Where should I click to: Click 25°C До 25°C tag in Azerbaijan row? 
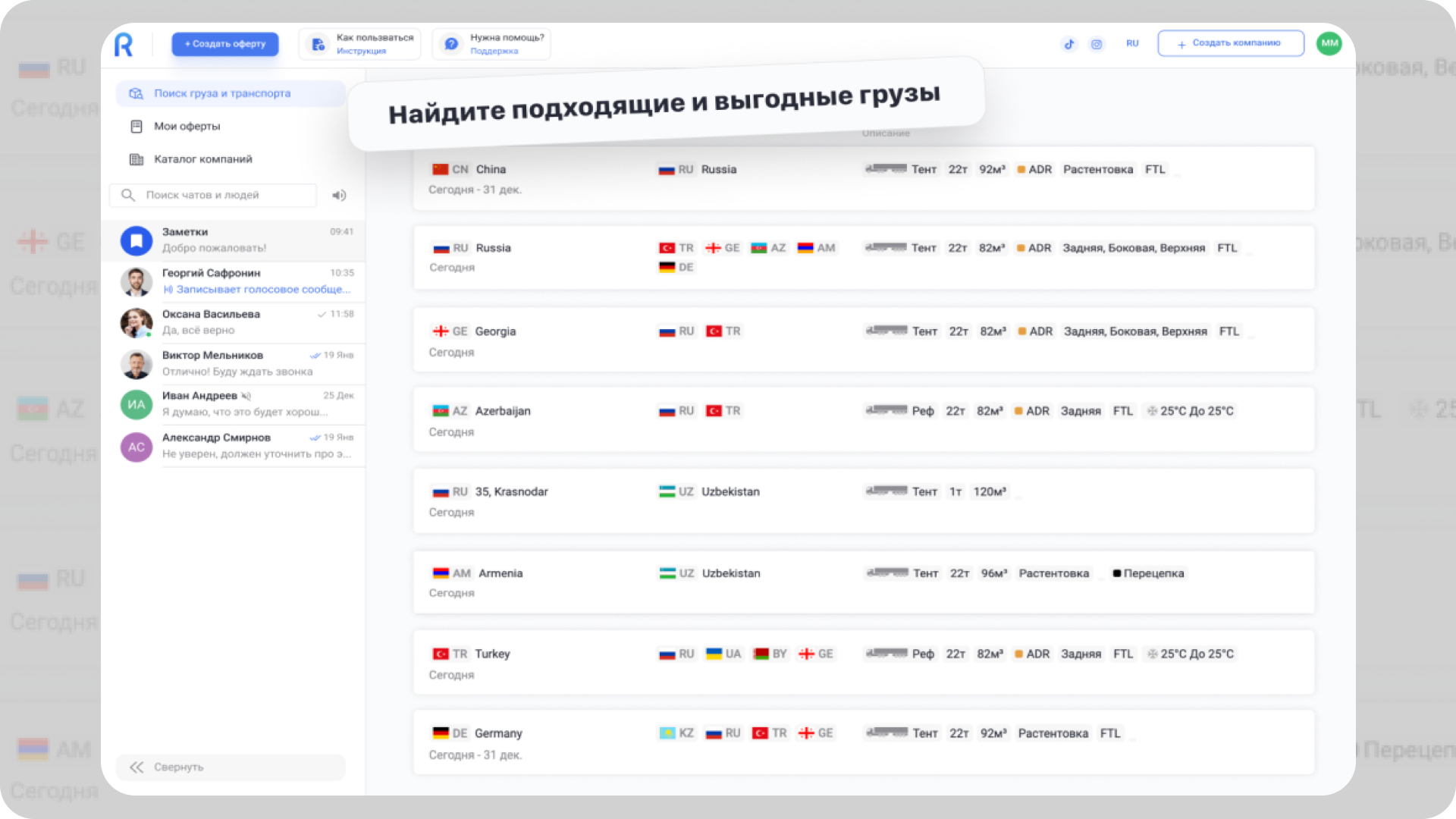click(1191, 411)
